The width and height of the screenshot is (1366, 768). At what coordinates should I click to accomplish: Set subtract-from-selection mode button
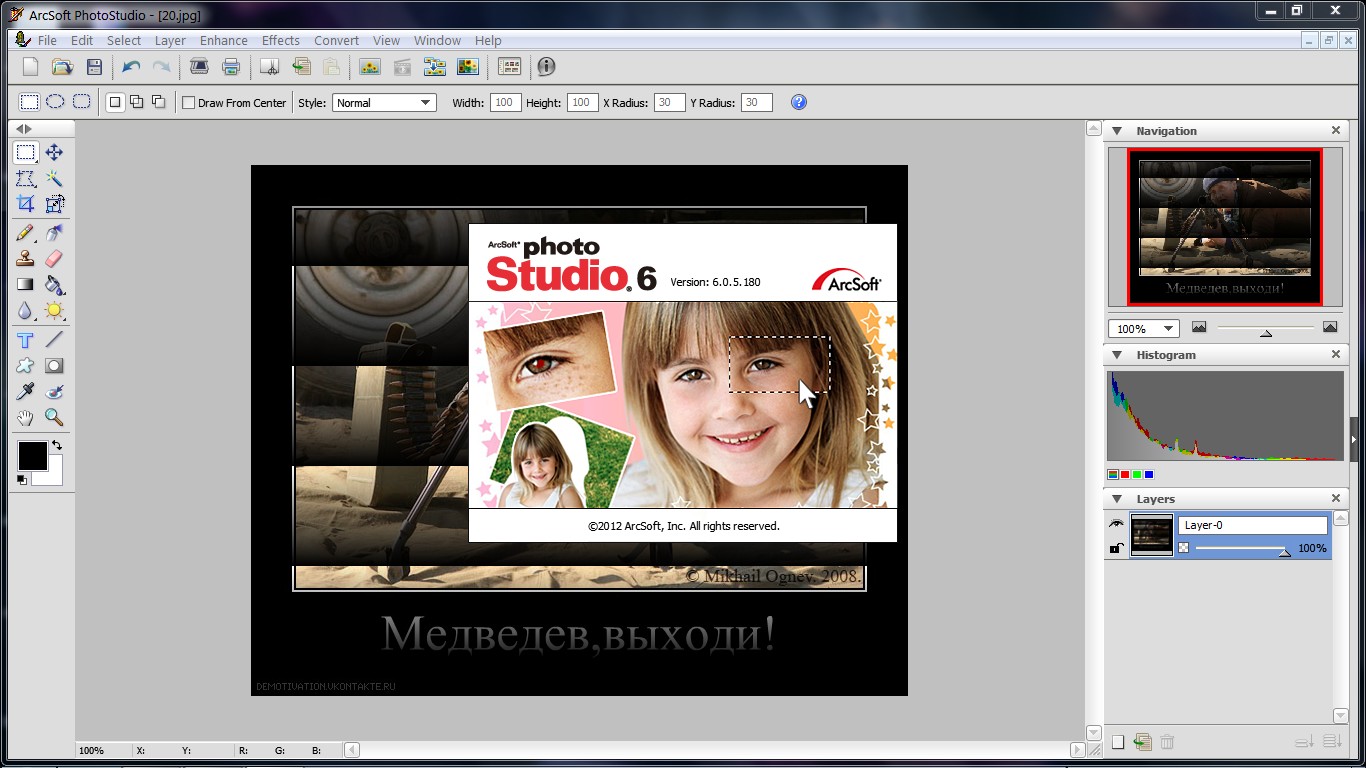point(158,102)
